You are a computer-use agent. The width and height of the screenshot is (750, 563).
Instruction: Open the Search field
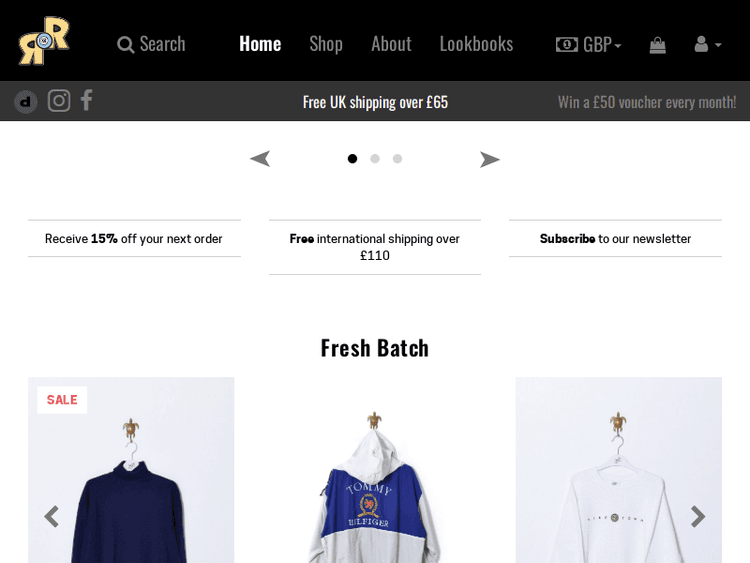[x=151, y=44]
